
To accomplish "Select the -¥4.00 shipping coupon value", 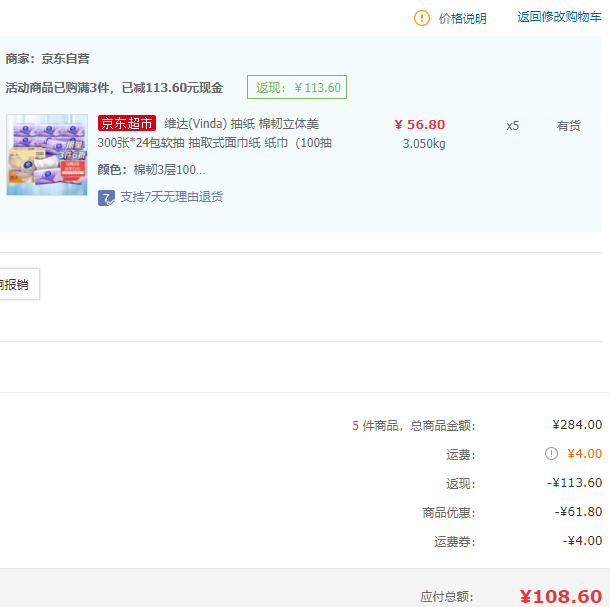I will [582, 540].
